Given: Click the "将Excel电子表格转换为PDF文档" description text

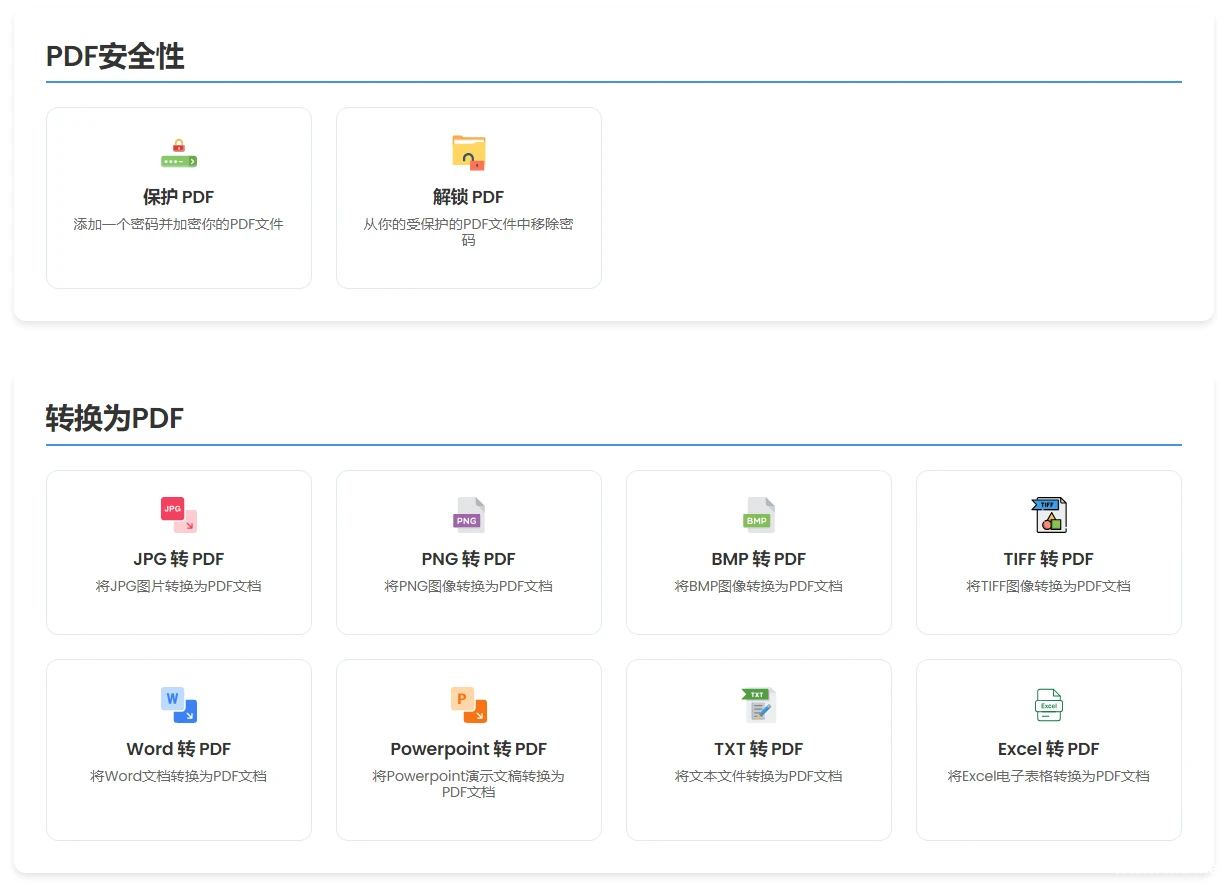Looking at the screenshot, I should [1048, 776].
